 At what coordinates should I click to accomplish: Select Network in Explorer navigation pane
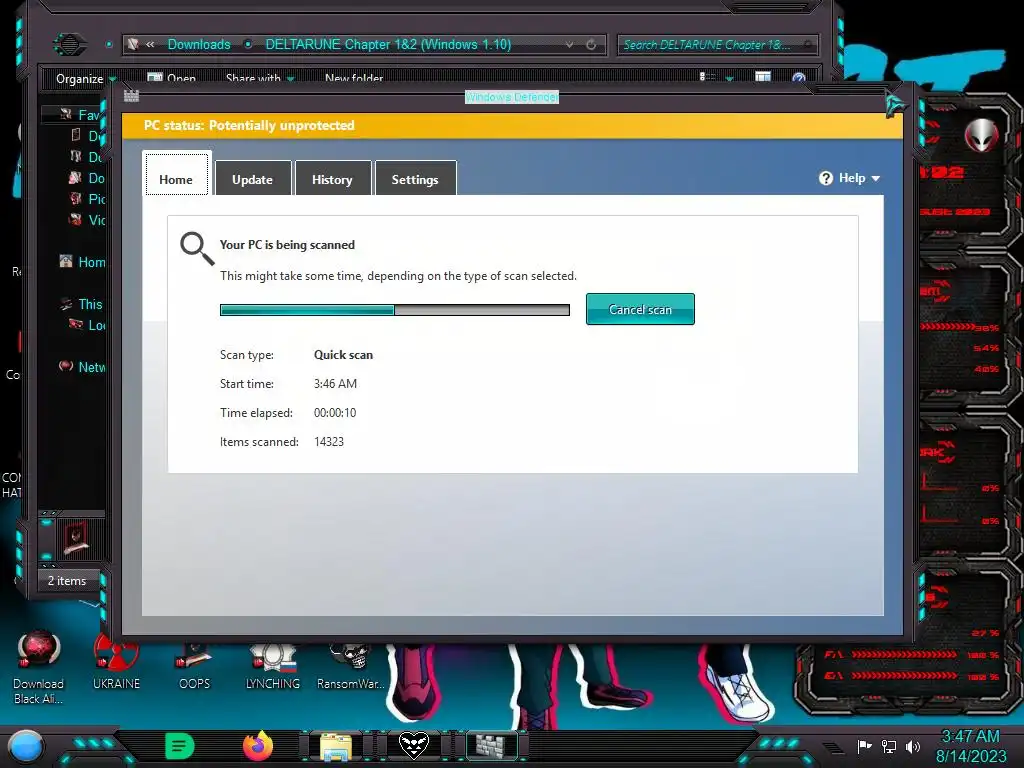[x=82, y=366]
